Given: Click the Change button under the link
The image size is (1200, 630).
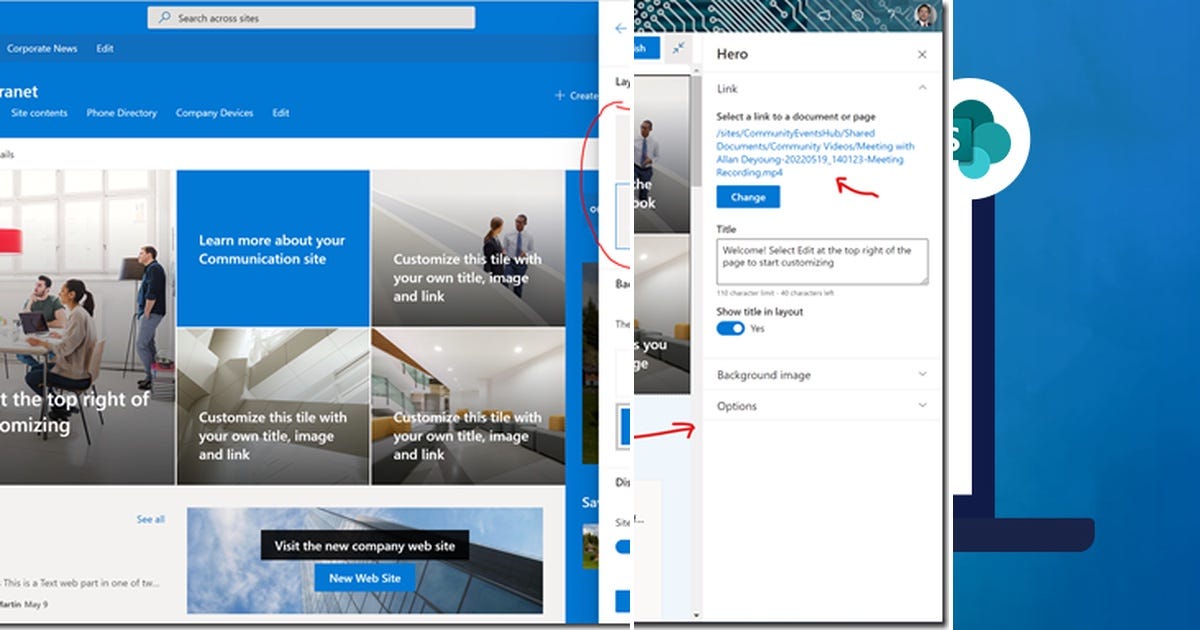Looking at the screenshot, I should (748, 197).
